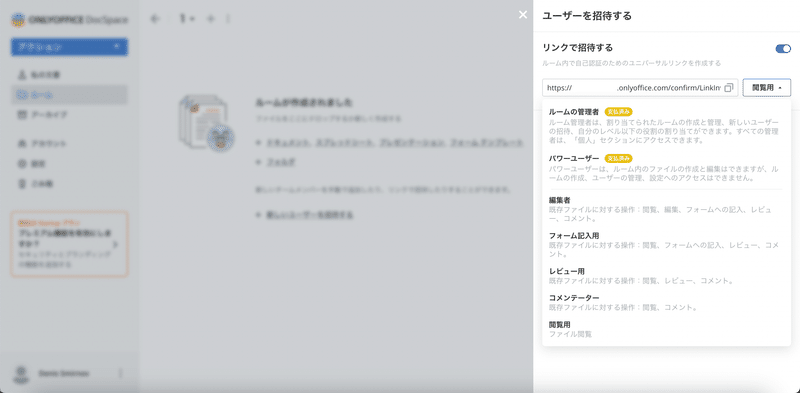This screenshot has width=800, height=393.
Task: Open the highlighted ルーム sidebar entry
Action: [x=69, y=95]
